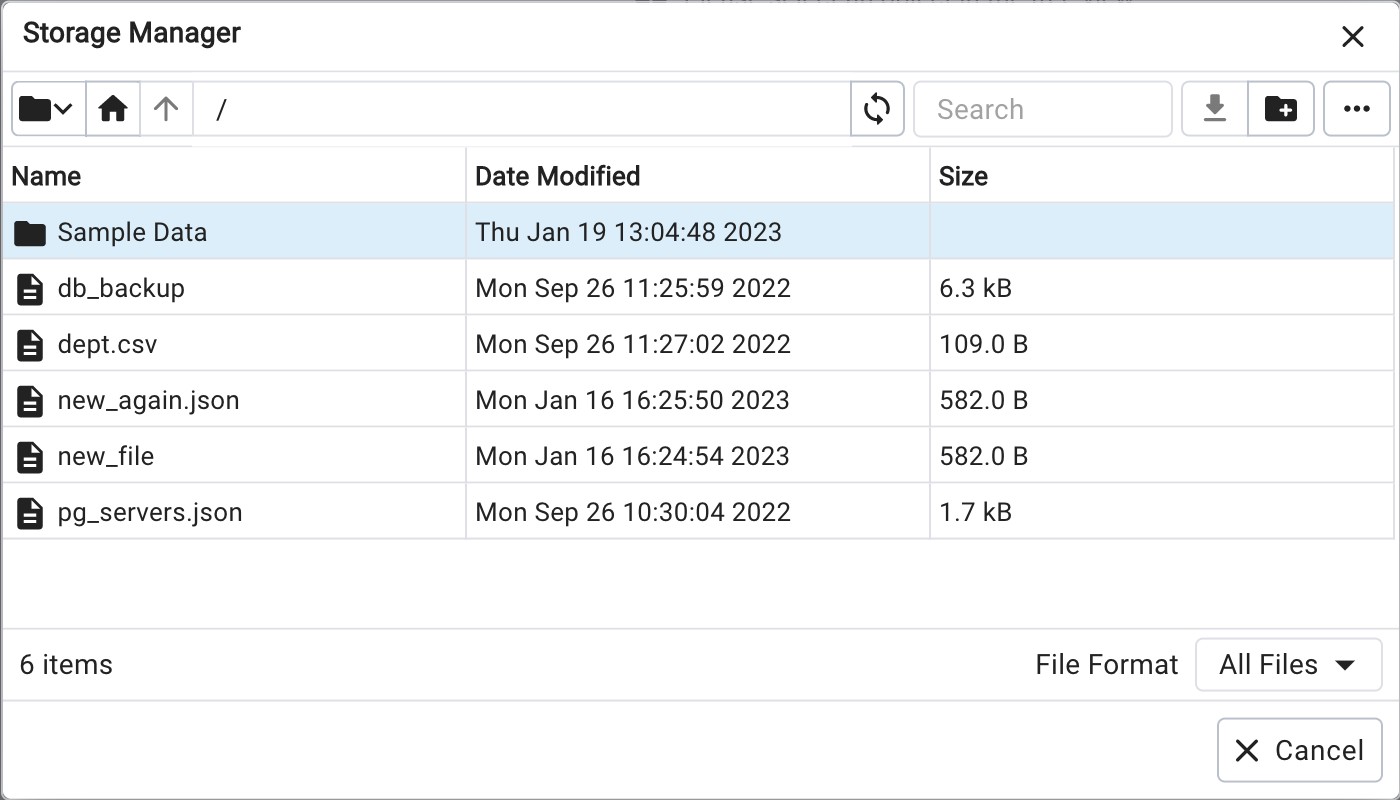
Task: Click the path text field
Action: click(x=520, y=109)
